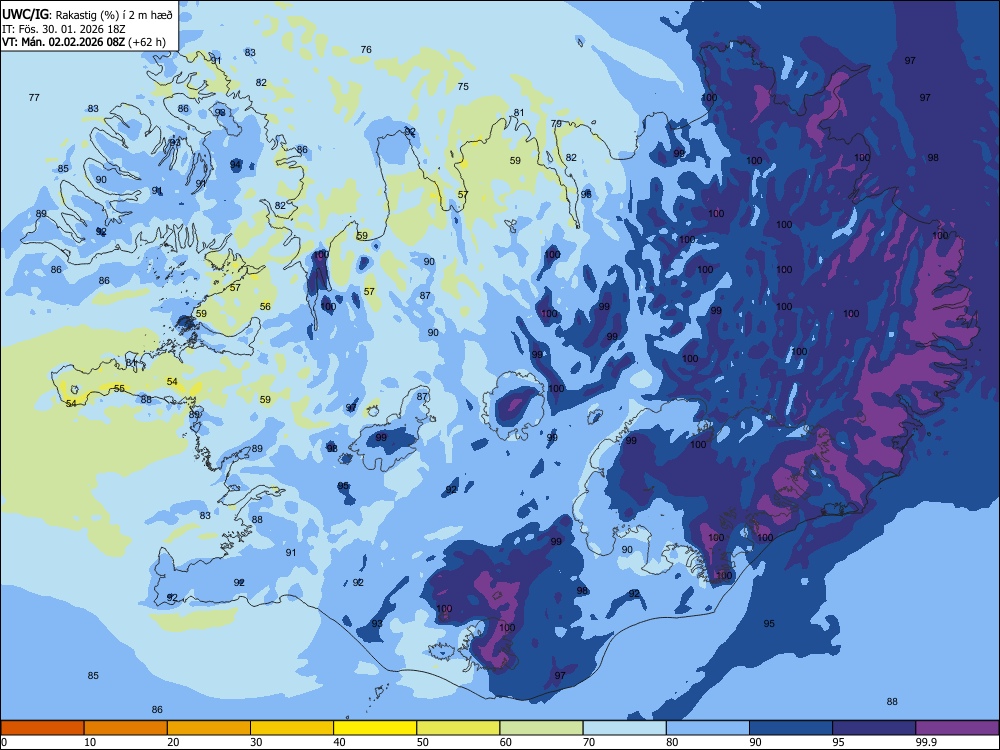Select the 20–30 legend color block
Viewport: 1000px width, 750px height.
[209, 728]
